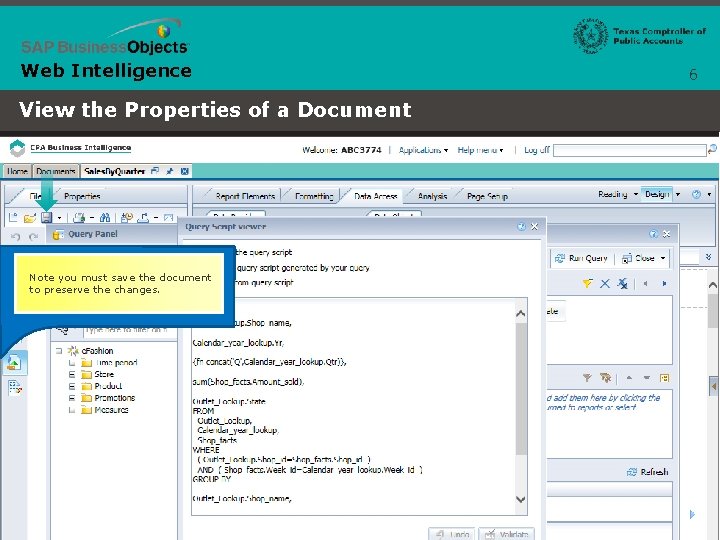Open the Save dropdown arrow

pyautogui.click(x=59, y=218)
